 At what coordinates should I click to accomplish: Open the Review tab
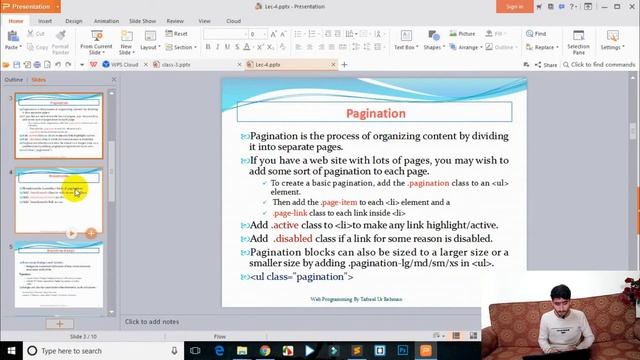pos(175,21)
